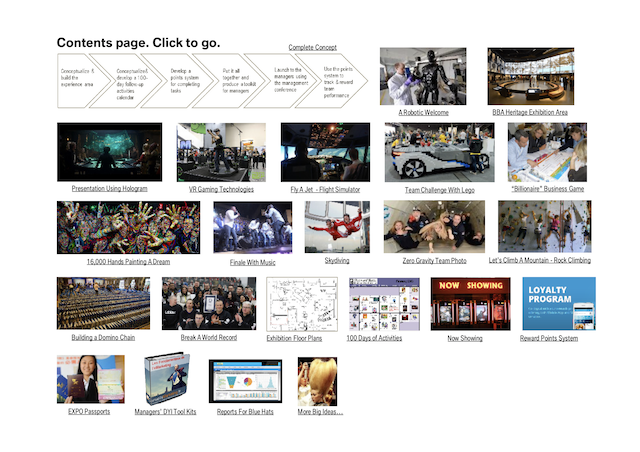The height and width of the screenshot is (452, 640).
Task: Click the flight simulator cockpit thumbnail
Action: (325, 152)
